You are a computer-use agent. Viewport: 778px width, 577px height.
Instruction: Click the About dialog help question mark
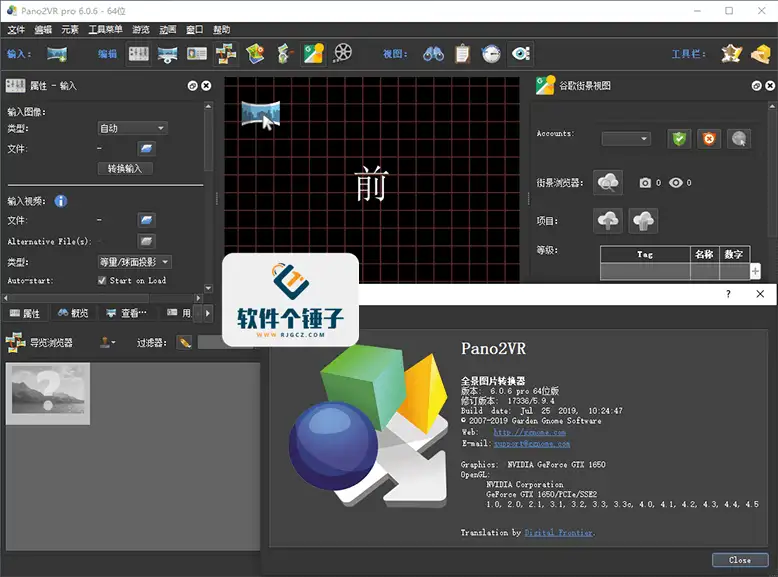(x=728, y=294)
